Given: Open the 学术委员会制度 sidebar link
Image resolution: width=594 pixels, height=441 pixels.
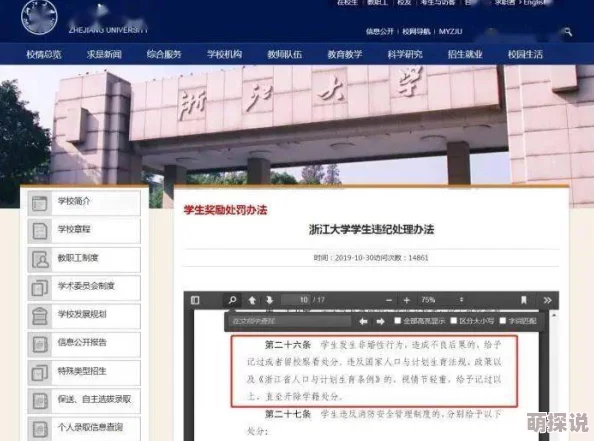Looking at the screenshot, I should click(86, 286).
